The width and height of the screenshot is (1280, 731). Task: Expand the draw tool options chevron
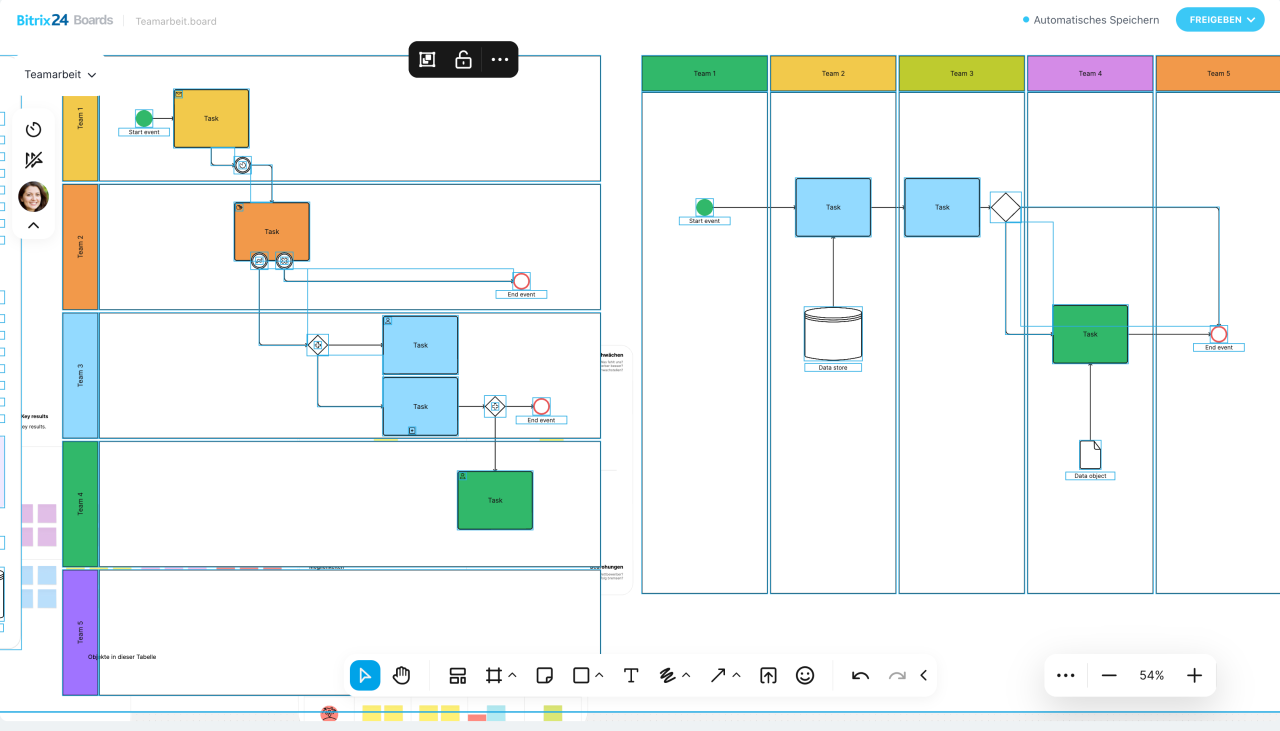click(686, 675)
